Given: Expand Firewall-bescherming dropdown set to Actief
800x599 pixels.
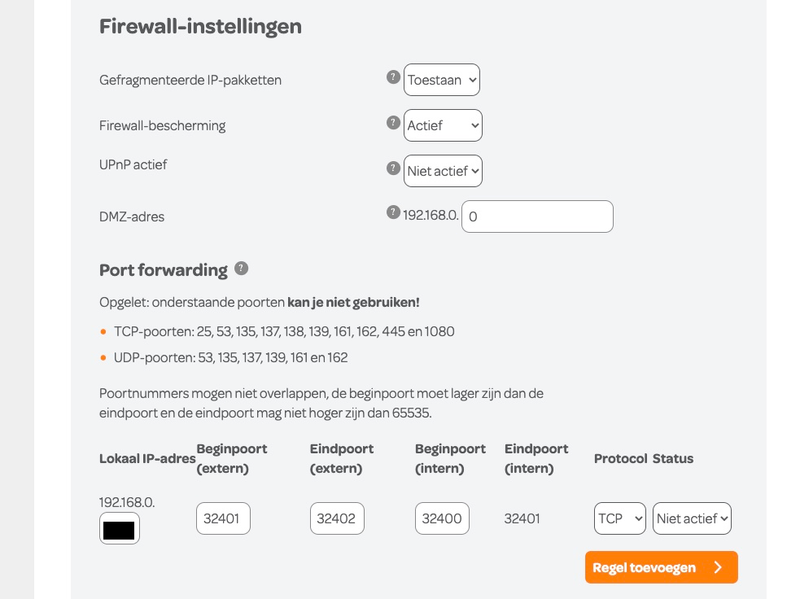Looking at the screenshot, I should pyautogui.click(x=443, y=126).
